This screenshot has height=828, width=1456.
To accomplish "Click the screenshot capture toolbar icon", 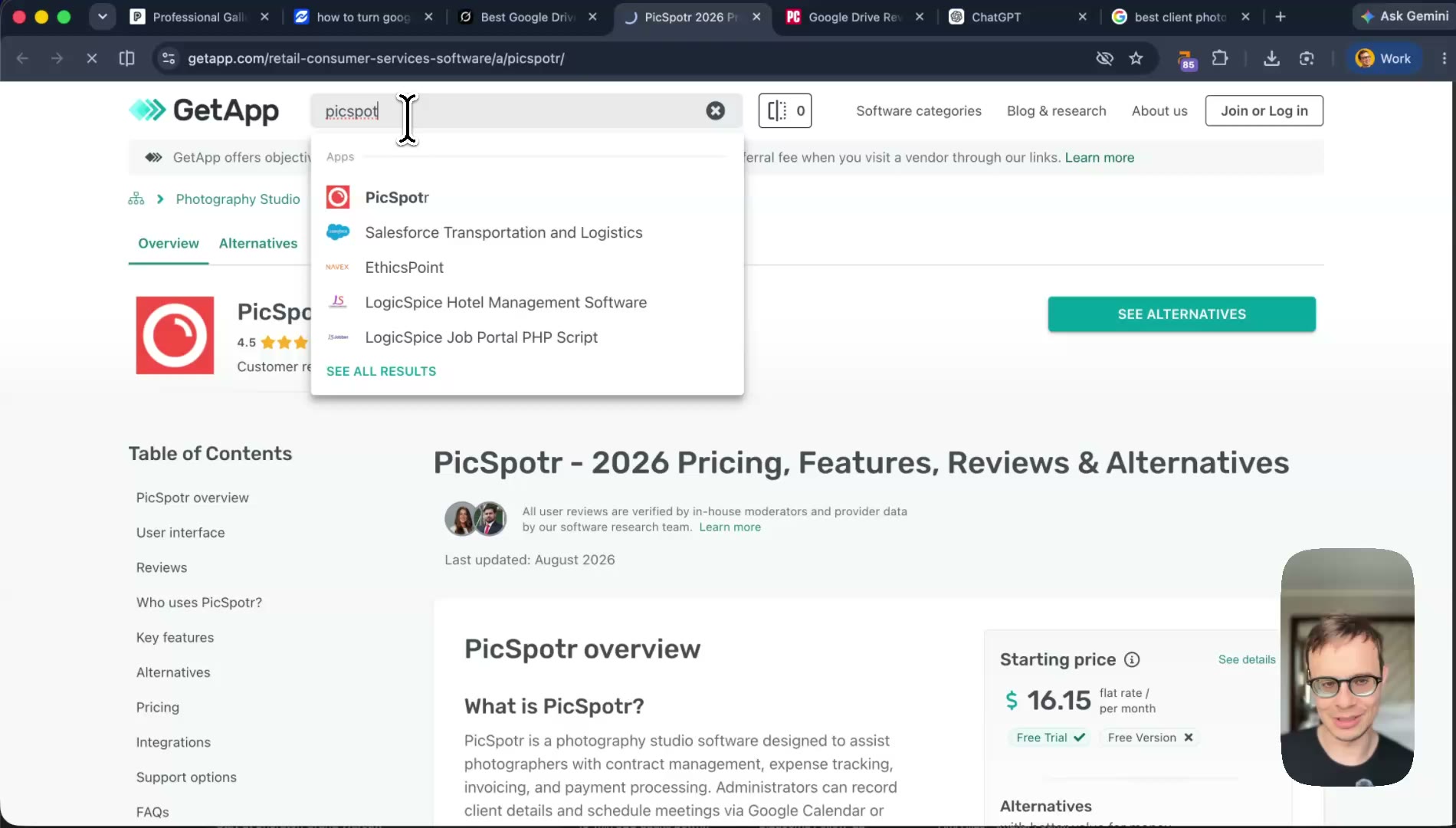I will [1307, 58].
